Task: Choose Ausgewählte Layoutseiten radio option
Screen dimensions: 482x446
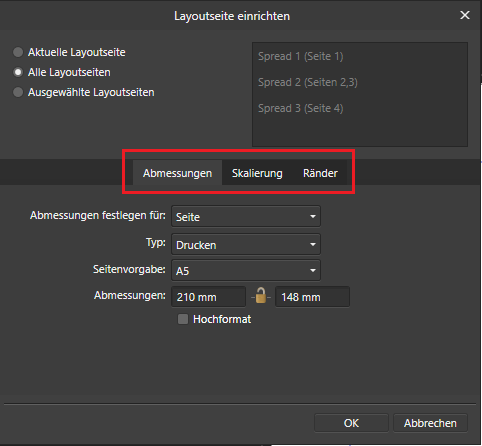Action: pos(18,92)
